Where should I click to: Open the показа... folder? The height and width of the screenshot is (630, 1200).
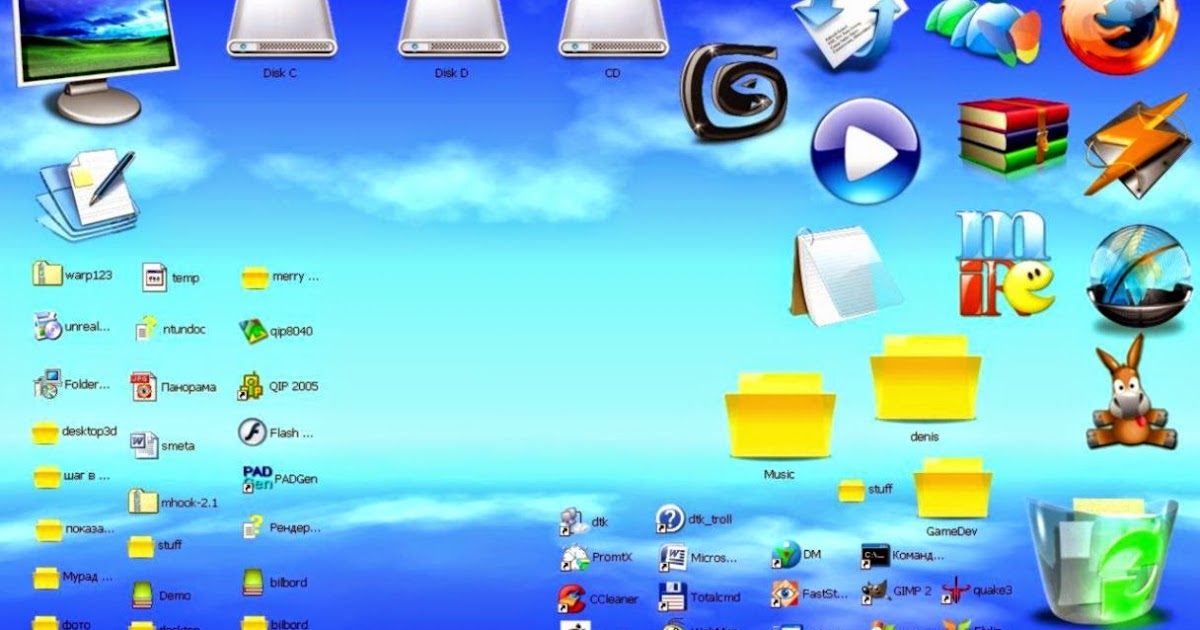49,529
